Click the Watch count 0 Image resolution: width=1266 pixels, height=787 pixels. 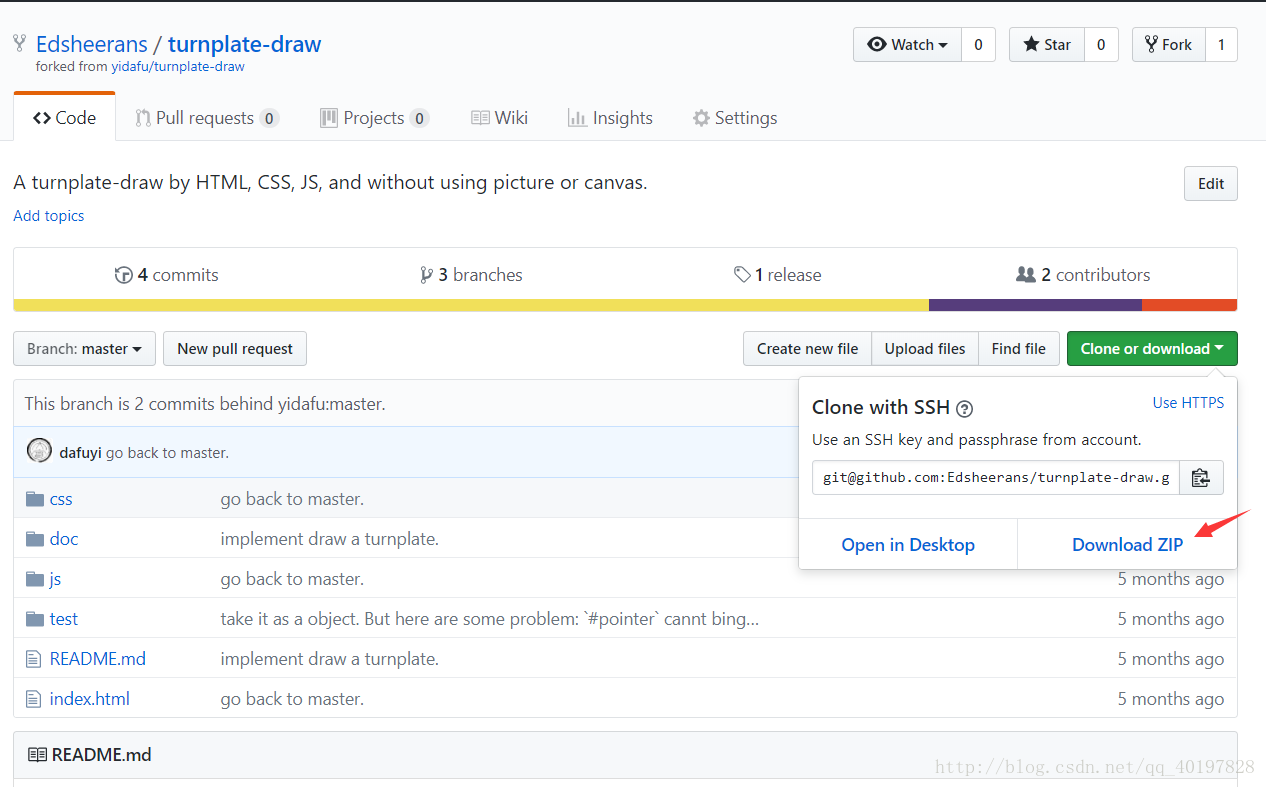978,44
